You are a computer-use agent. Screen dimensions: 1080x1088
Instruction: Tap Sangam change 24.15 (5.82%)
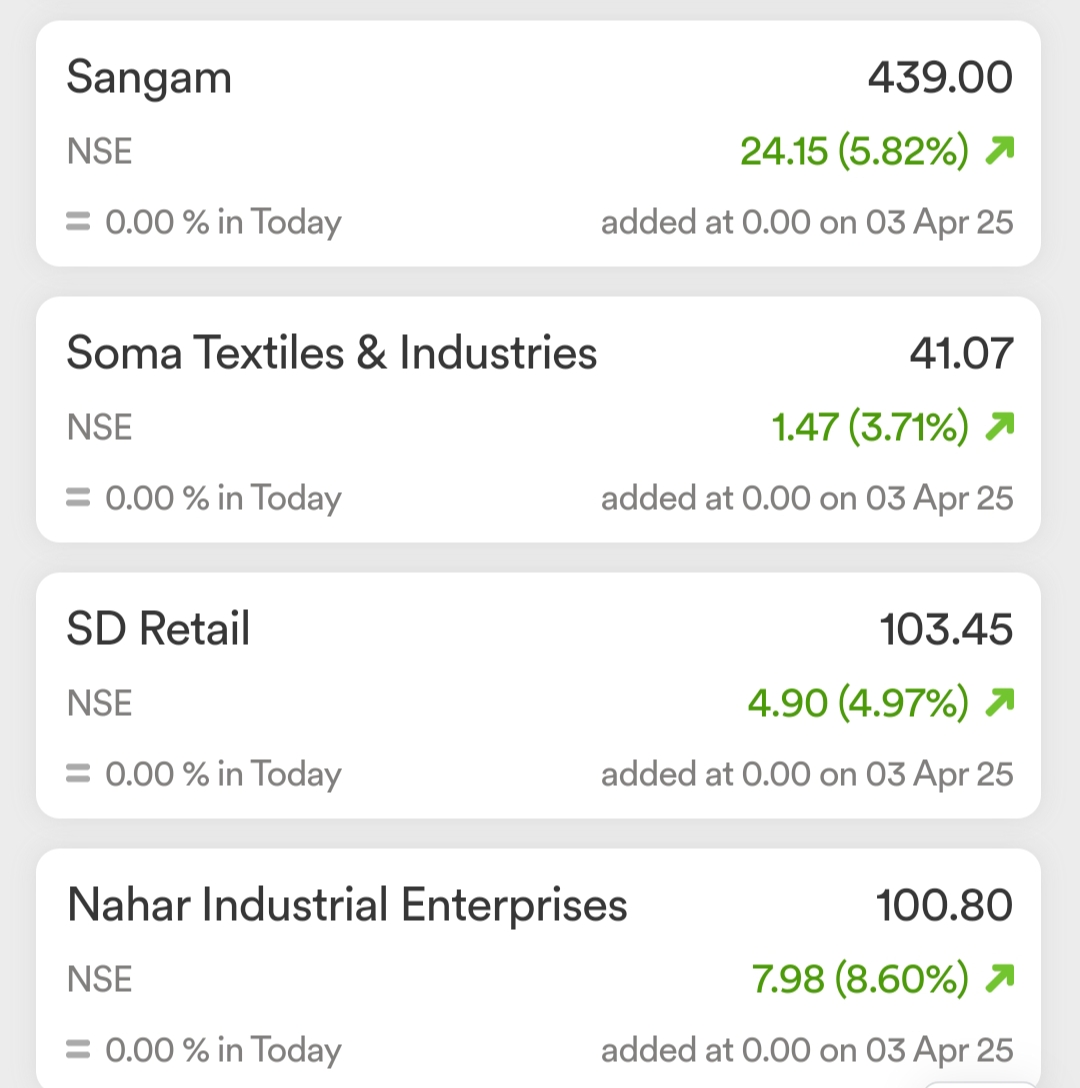tap(854, 152)
